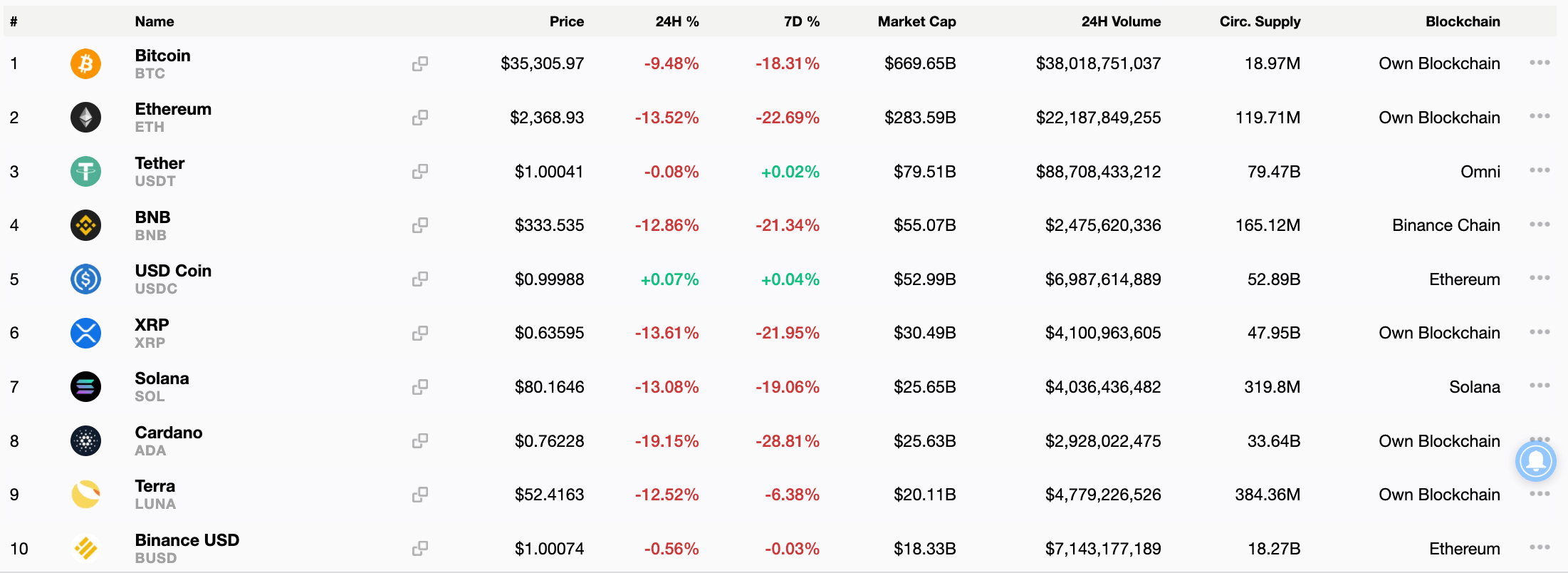The width and height of the screenshot is (1568, 573).
Task: Open the Binance USD name link
Action: pyautogui.click(x=187, y=540)
